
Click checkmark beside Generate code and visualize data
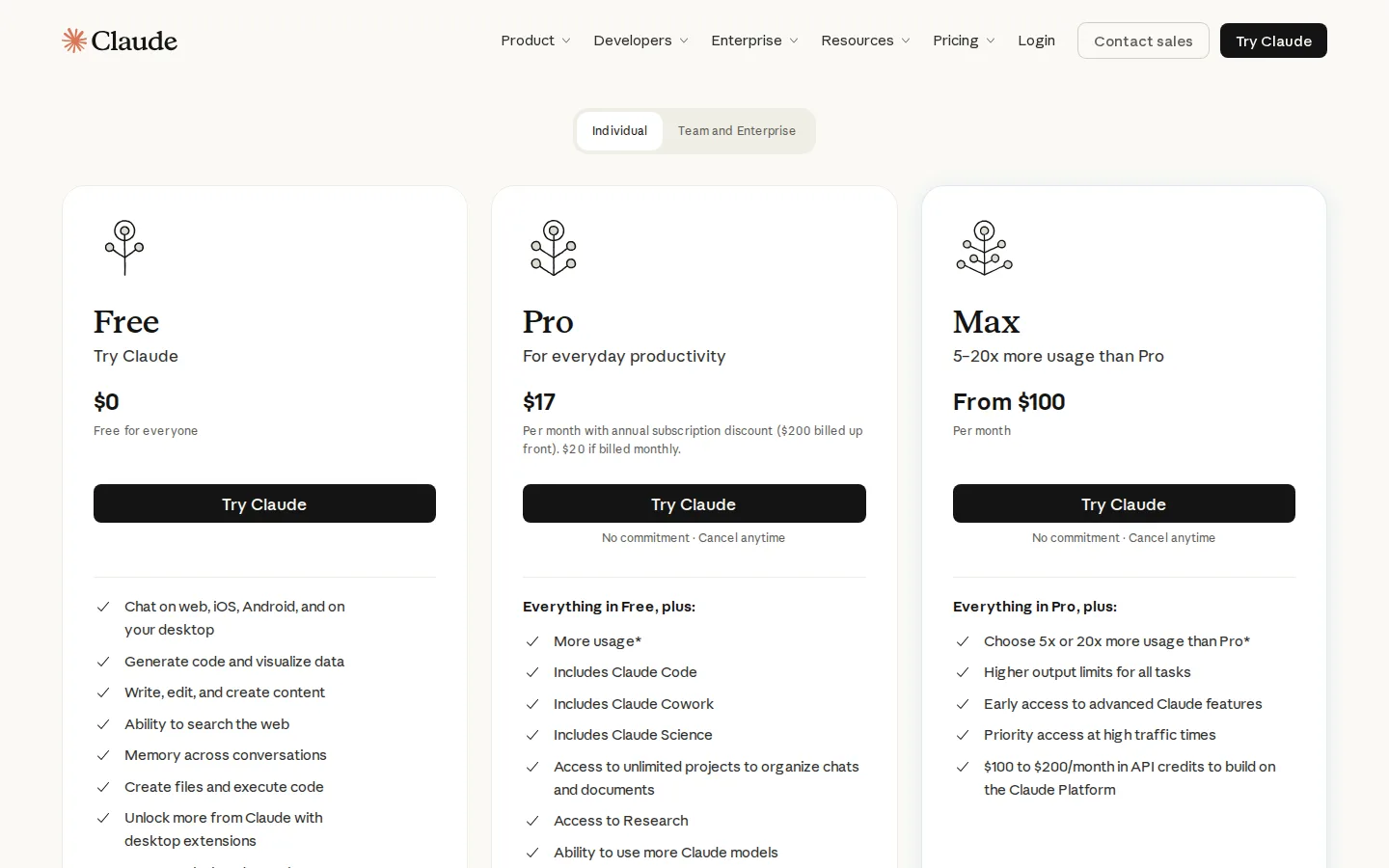[x=103, y=662]
